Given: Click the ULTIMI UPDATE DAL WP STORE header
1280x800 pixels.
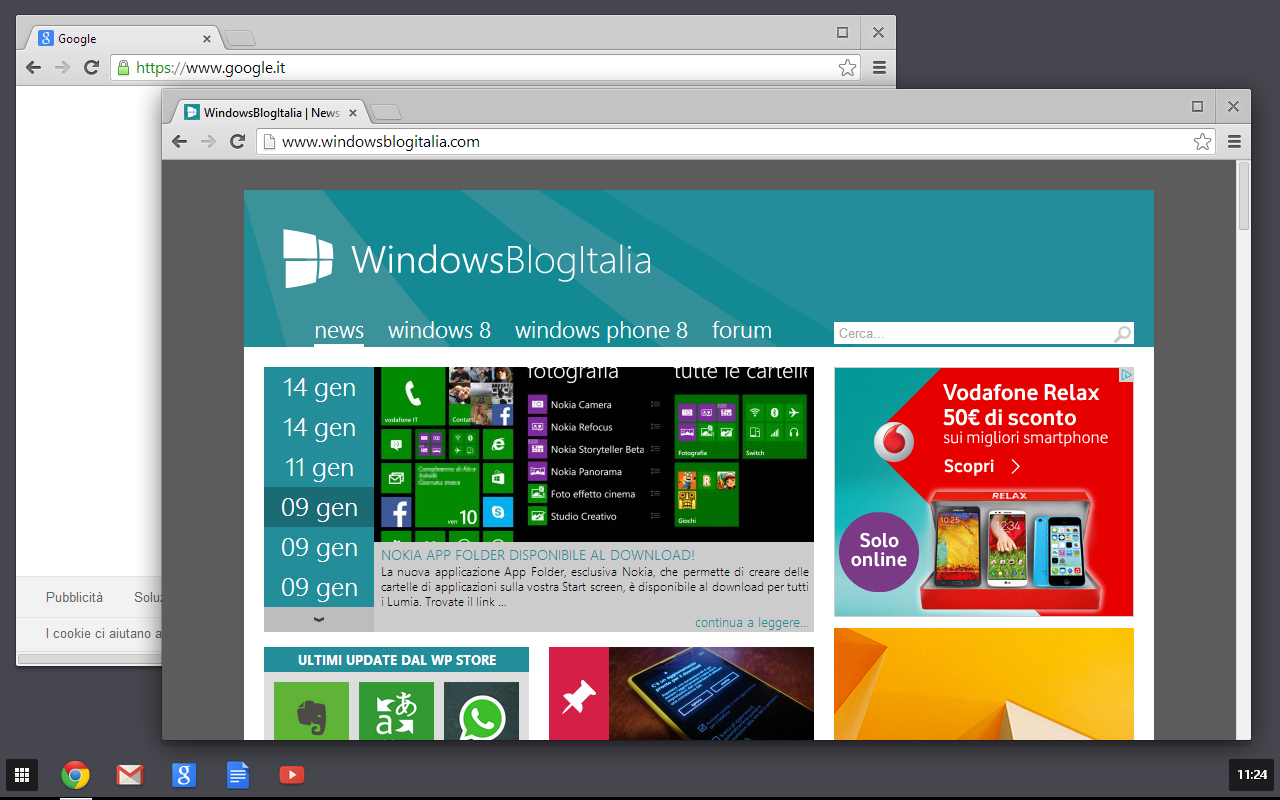Looking at the screenshot, I should [396, 660].
